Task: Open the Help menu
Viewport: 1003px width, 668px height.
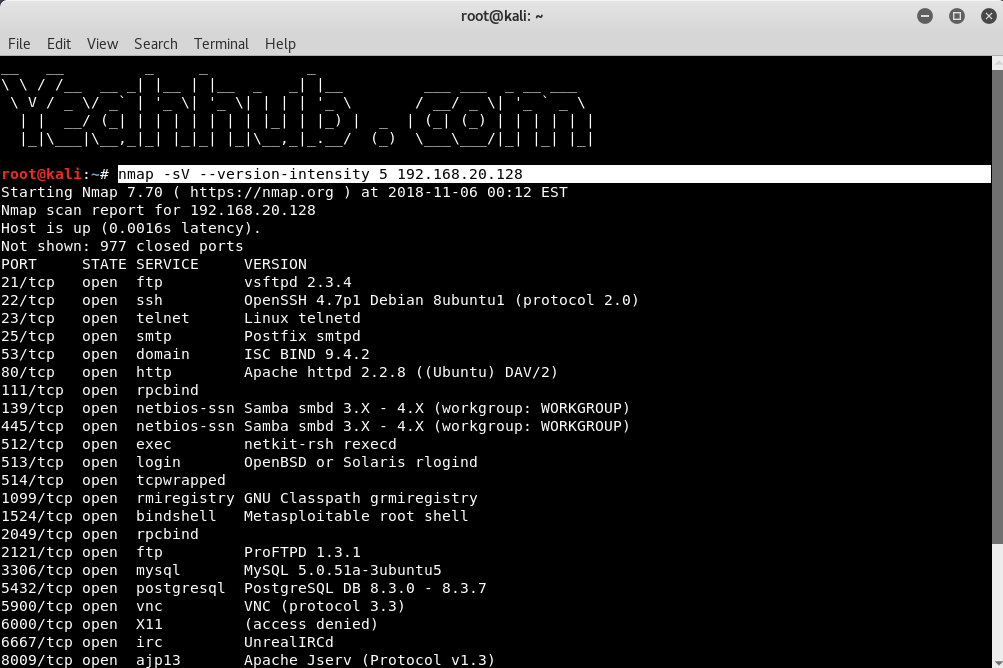Action: coord(280,44)
